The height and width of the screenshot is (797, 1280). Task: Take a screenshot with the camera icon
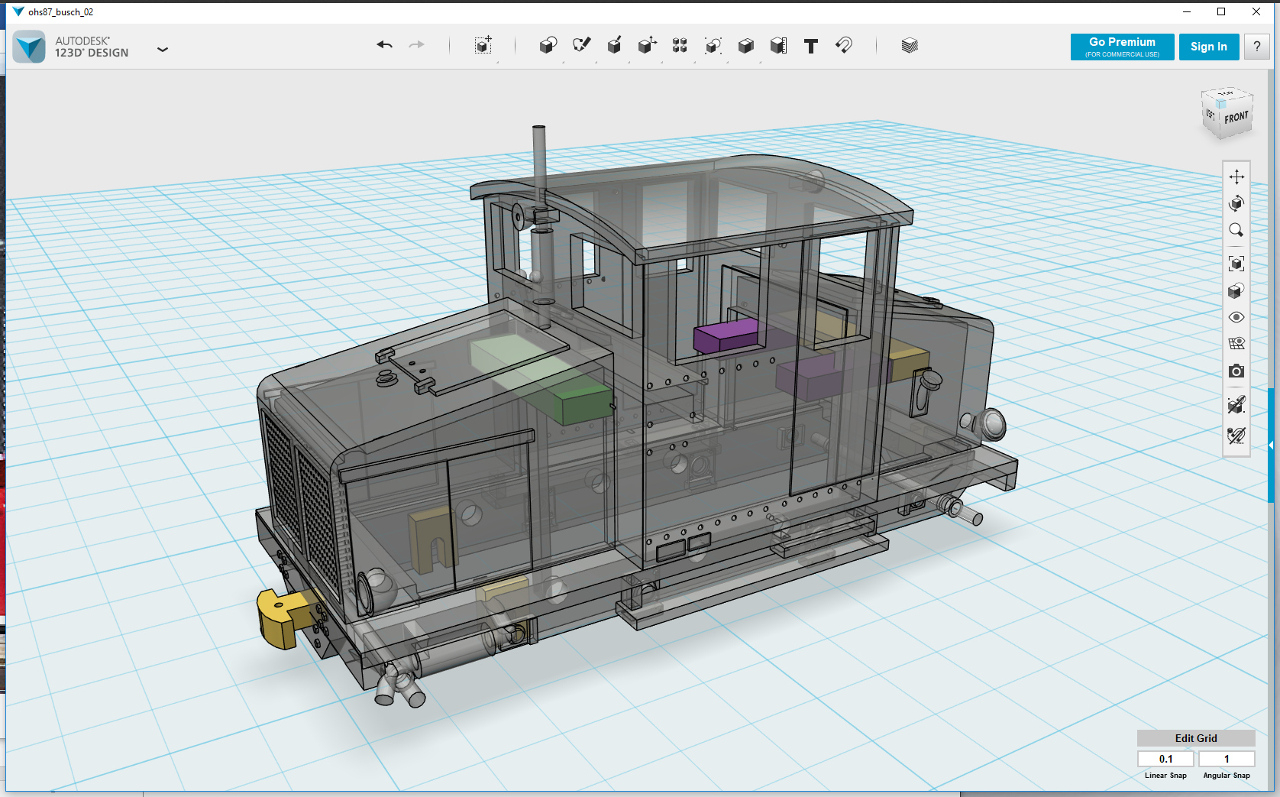click(1237, 371)
